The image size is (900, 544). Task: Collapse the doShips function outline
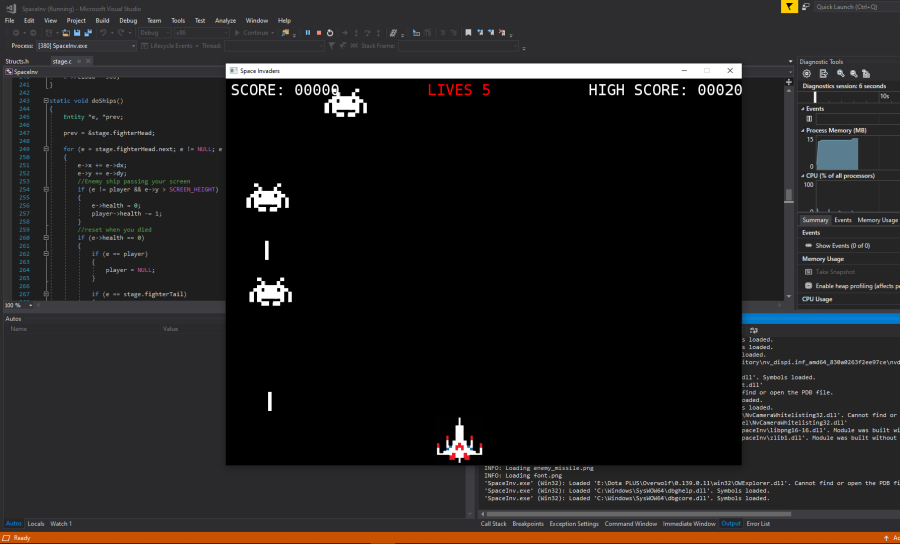(x=46, y=100)
